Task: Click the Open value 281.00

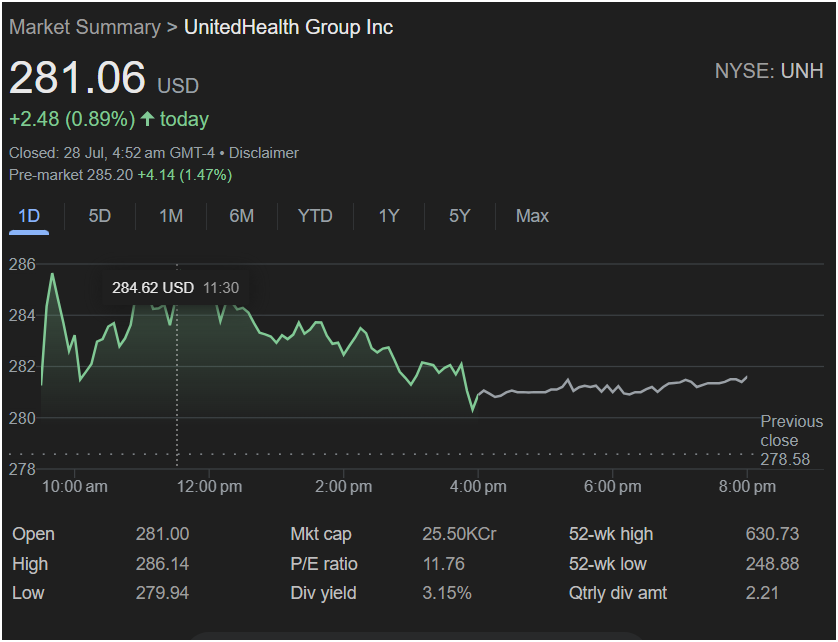Action: pyautogui.click(x=162, y=534)
